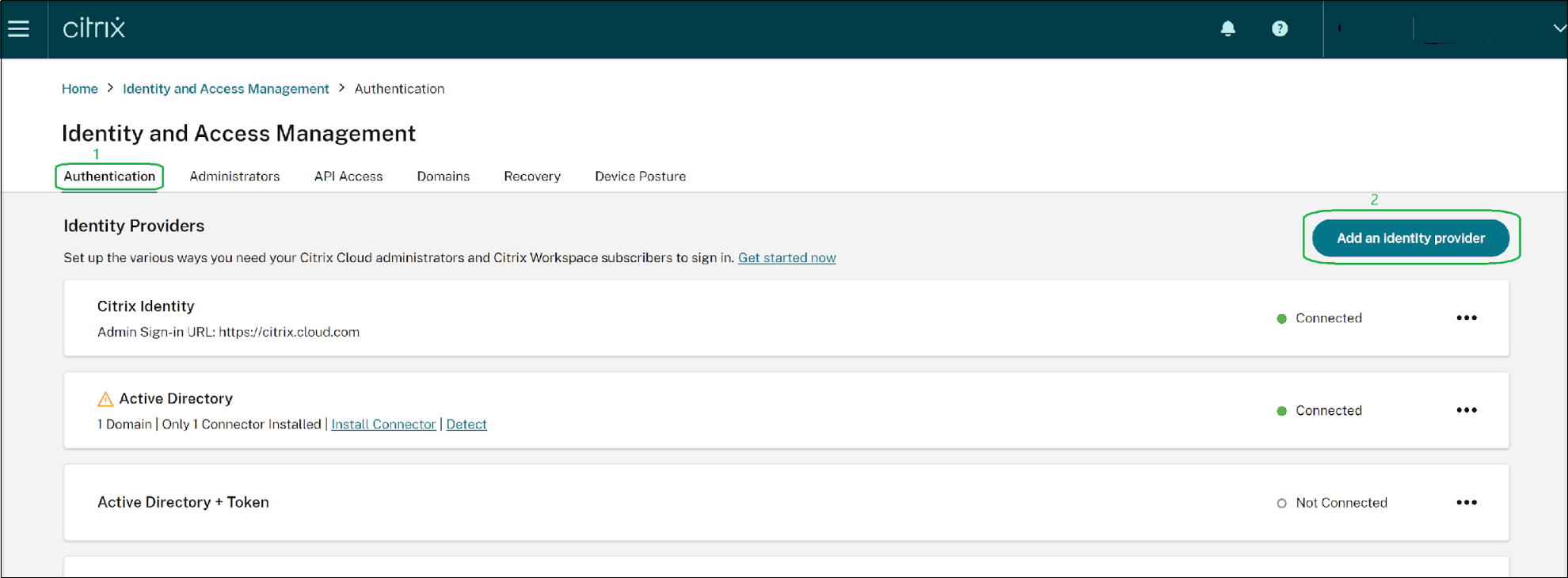Open the help question mark icon
1568x578 pixels.
click(x=1280, y=29)
